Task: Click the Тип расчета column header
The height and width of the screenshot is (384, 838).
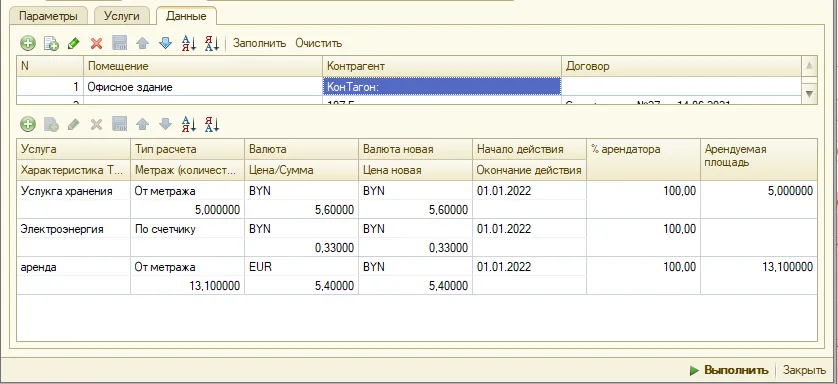Action: (188, 150)
